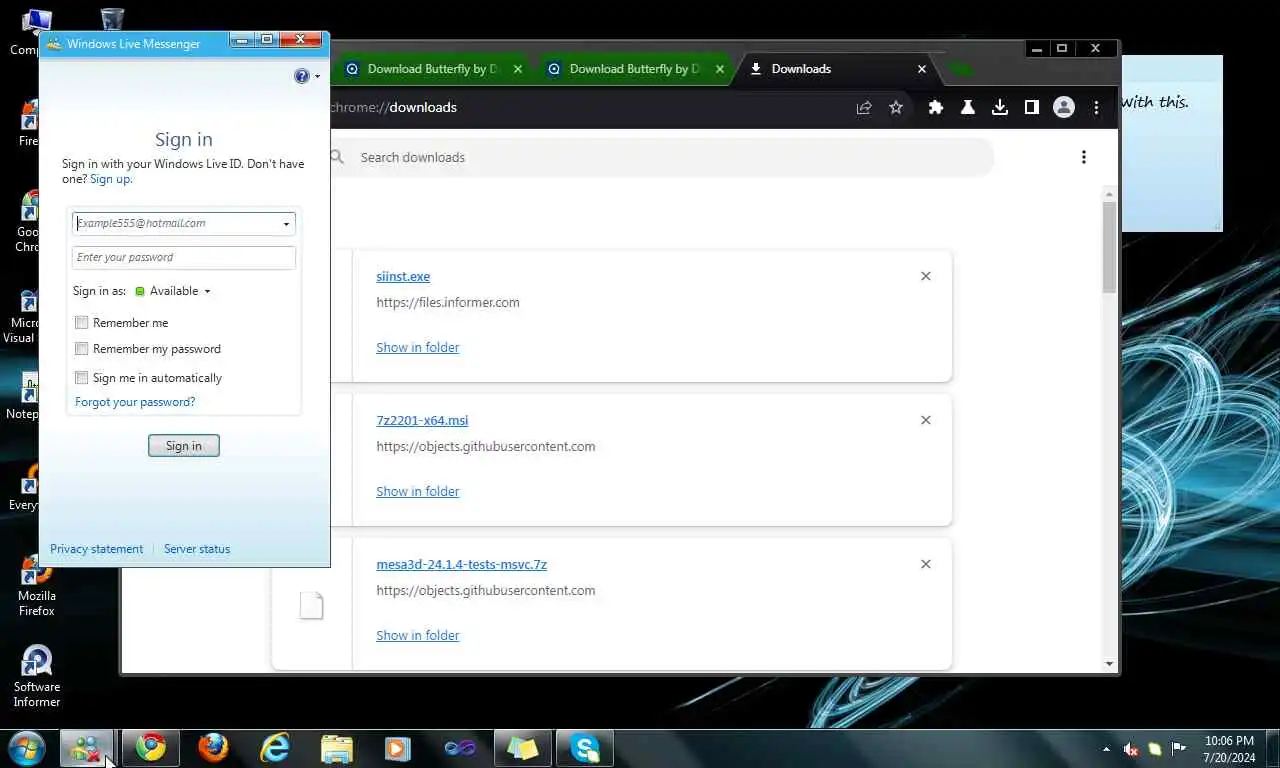This screenshot has height=768, width=1280.
Task: Open the Server status link
Action: [197, 549]
